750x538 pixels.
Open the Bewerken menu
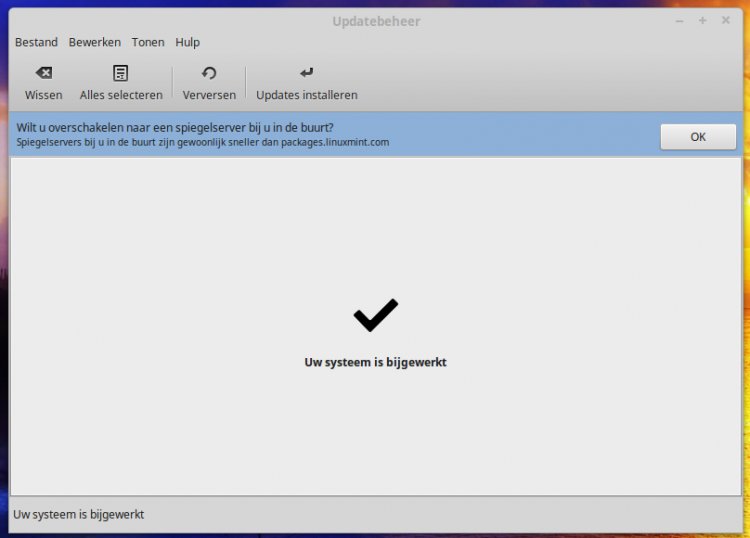point(94,42)
